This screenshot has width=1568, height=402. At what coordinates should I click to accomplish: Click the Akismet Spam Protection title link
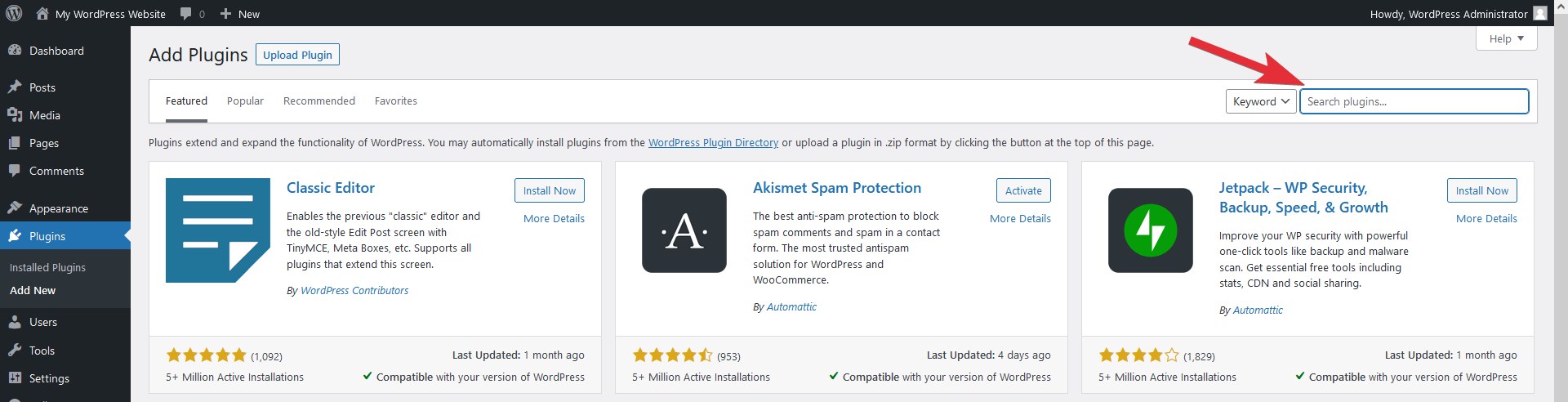[837, 188]
